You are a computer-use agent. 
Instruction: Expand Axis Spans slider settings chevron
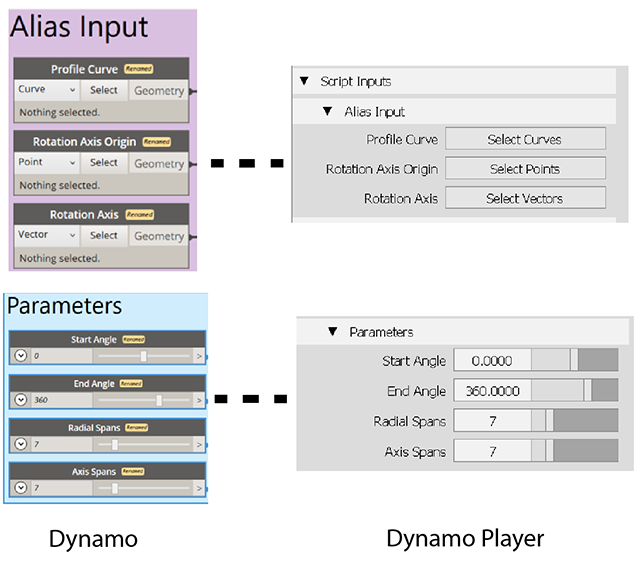tap(21, 487)
